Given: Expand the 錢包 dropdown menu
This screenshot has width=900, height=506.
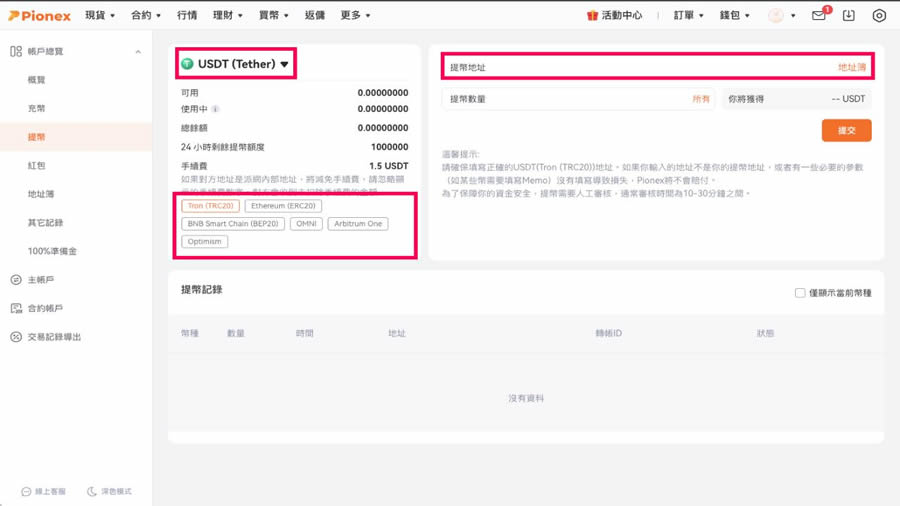Looking at the screenshot, I should coord(735,16).
